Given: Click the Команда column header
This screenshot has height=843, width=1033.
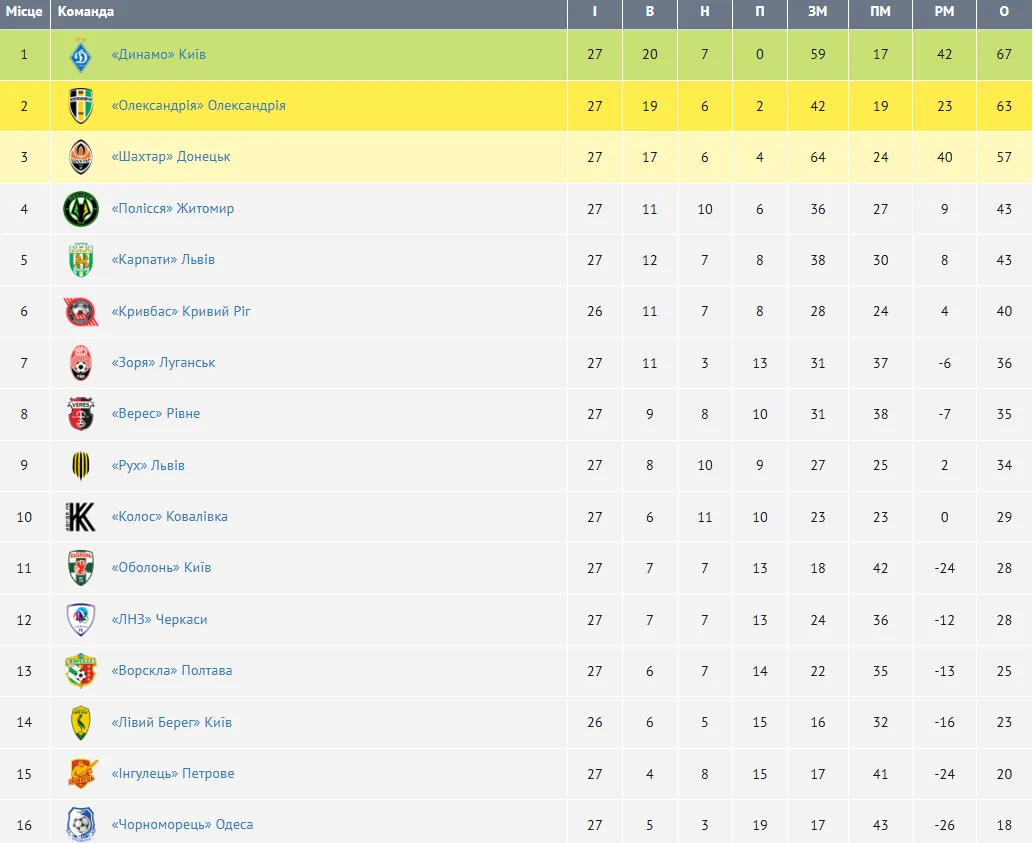Looking at the screenshot, I should pos(86,12).
